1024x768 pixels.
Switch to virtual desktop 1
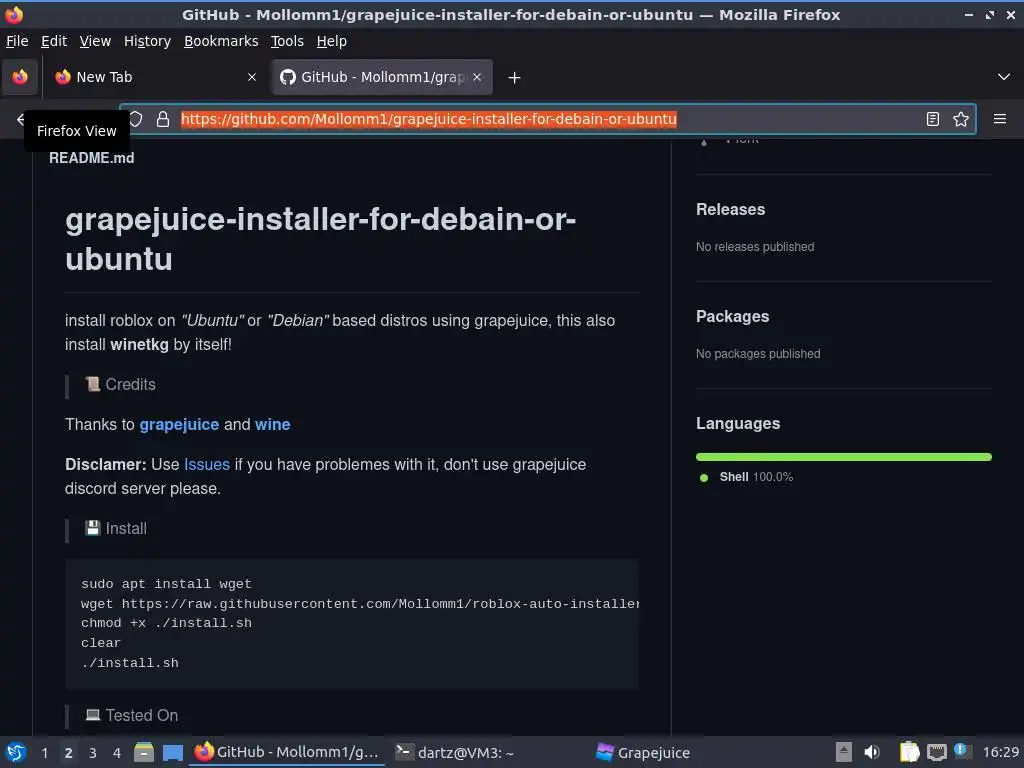click(44, 753)
